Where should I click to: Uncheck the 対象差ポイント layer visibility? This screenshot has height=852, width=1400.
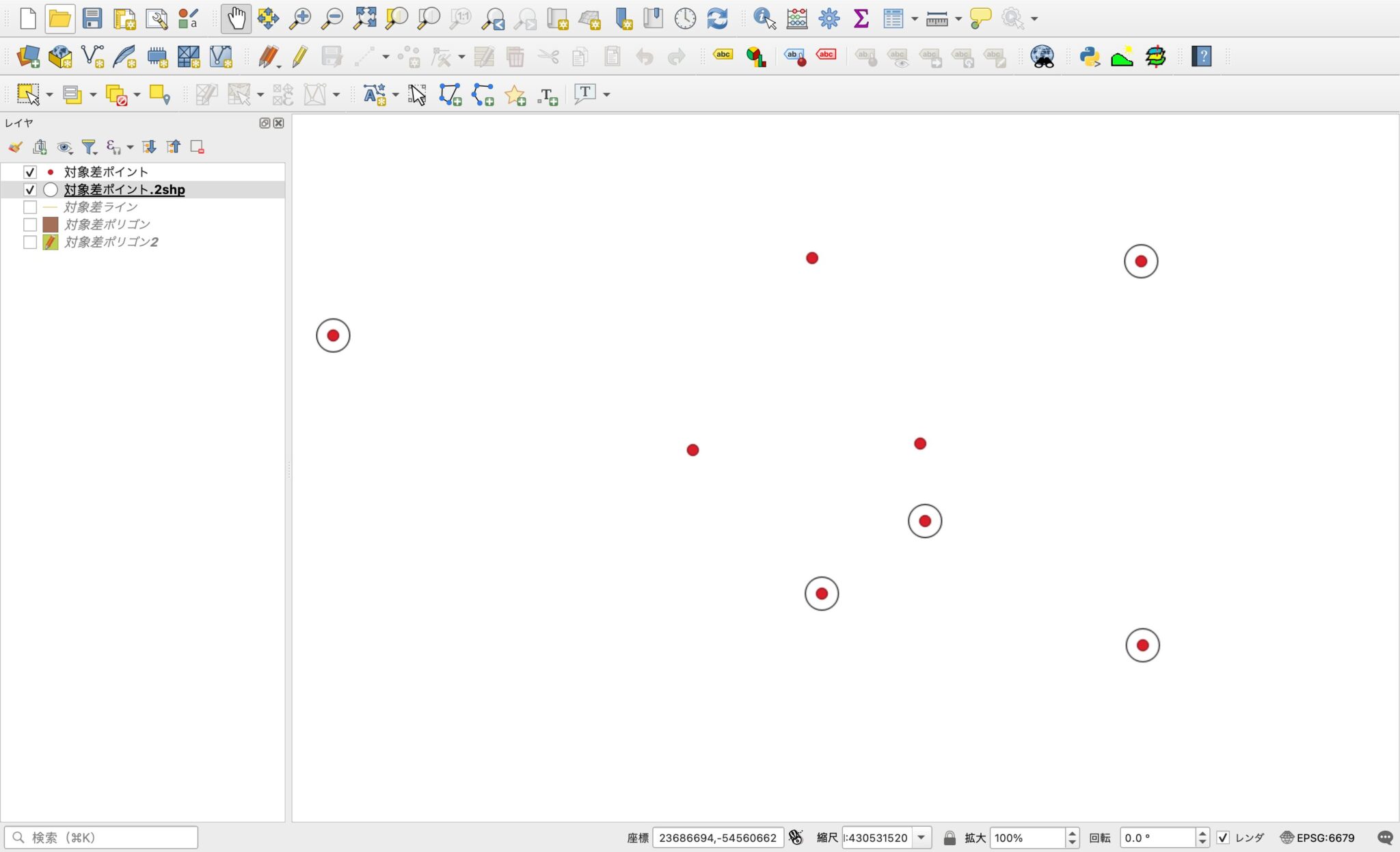[x=29, y=172]
